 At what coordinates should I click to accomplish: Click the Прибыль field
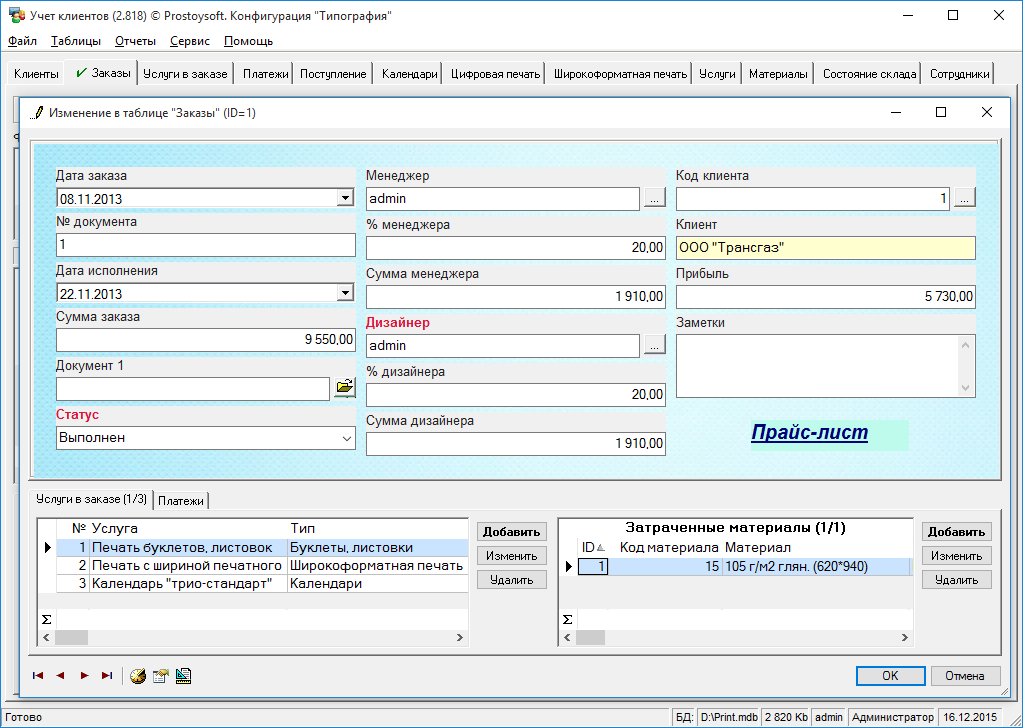click(x=826, y=297)
